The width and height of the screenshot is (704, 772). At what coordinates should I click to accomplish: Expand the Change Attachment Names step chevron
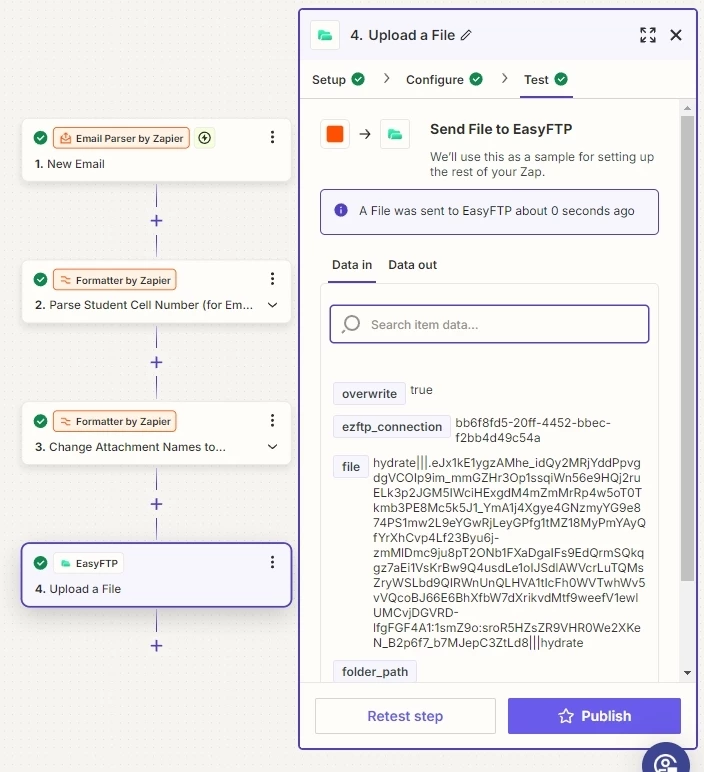coord(272,447)
